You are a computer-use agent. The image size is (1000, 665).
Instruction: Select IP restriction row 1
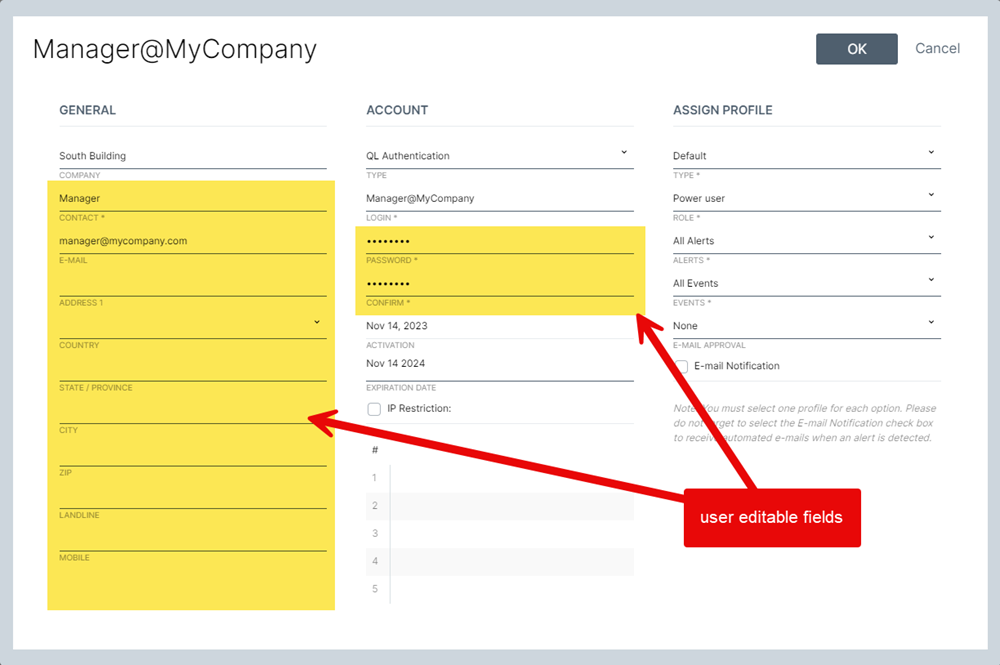pyautogui.click(x=499, y=478)
